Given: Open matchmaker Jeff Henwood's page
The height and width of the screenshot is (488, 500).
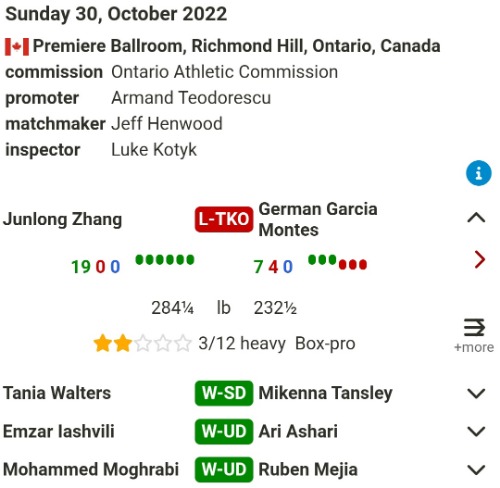Looking at the screenshot, I should click(167, 124).
